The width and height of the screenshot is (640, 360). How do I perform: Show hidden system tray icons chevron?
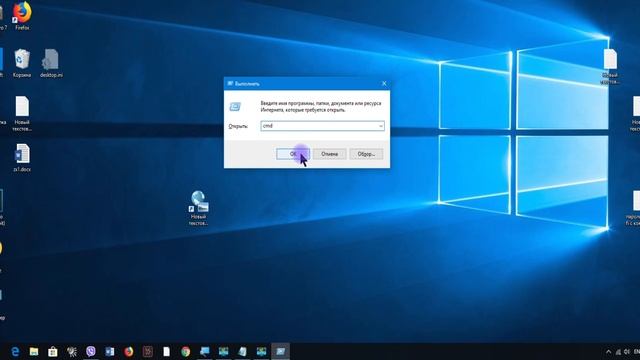609,352
